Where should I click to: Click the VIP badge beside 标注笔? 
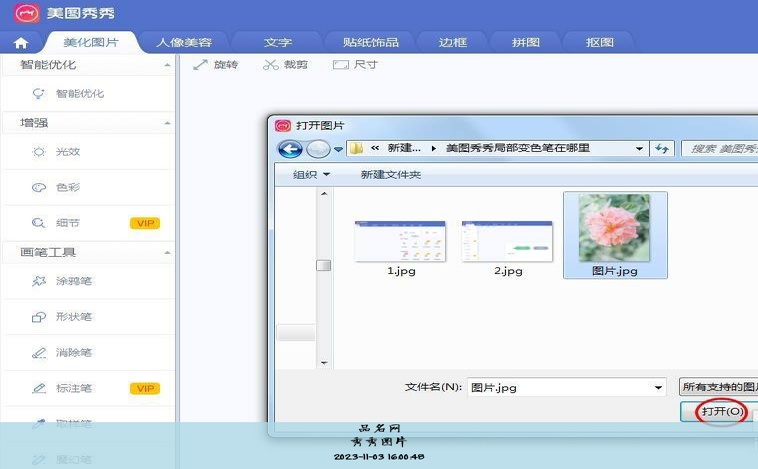(145, 389)
